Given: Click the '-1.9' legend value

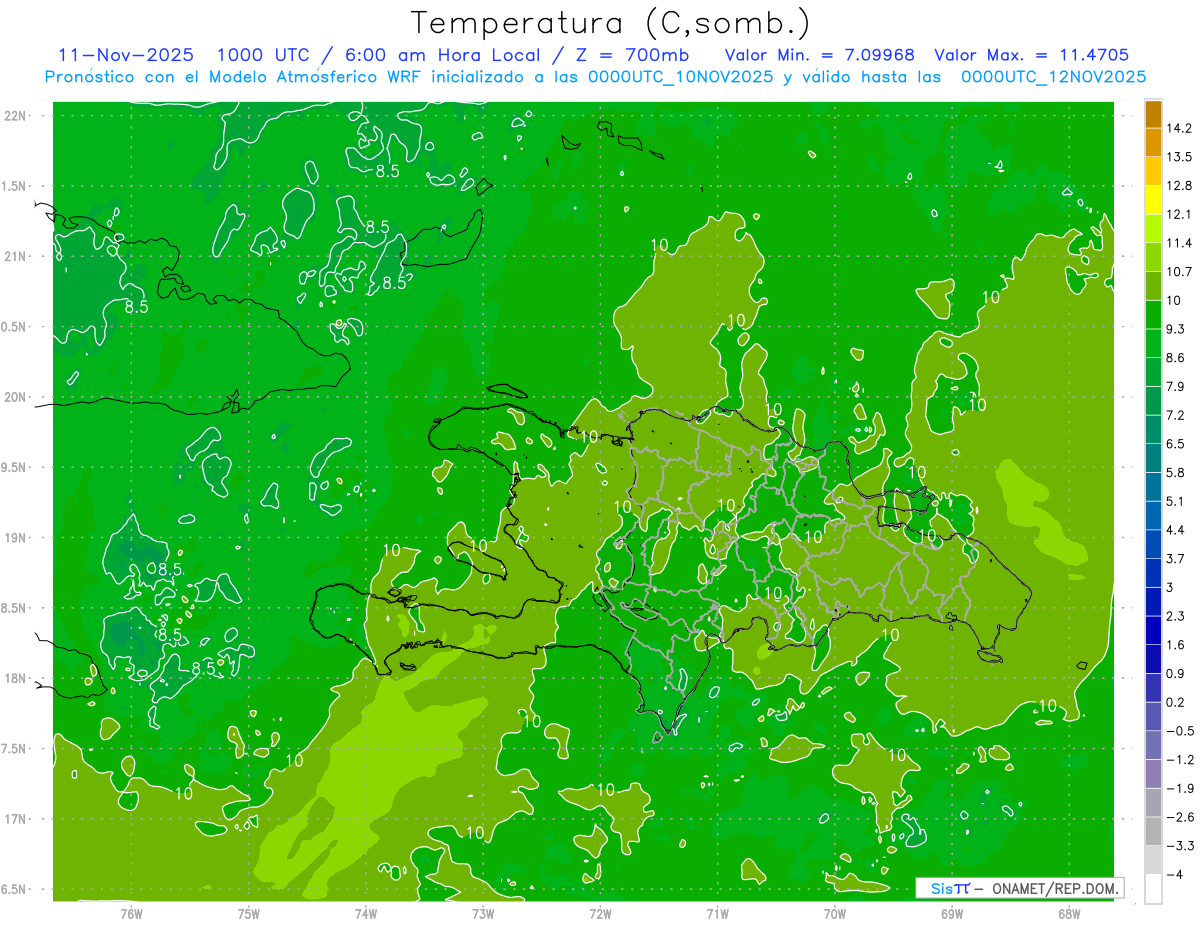Looking at the screenshot, I should tap(1179, 788).
